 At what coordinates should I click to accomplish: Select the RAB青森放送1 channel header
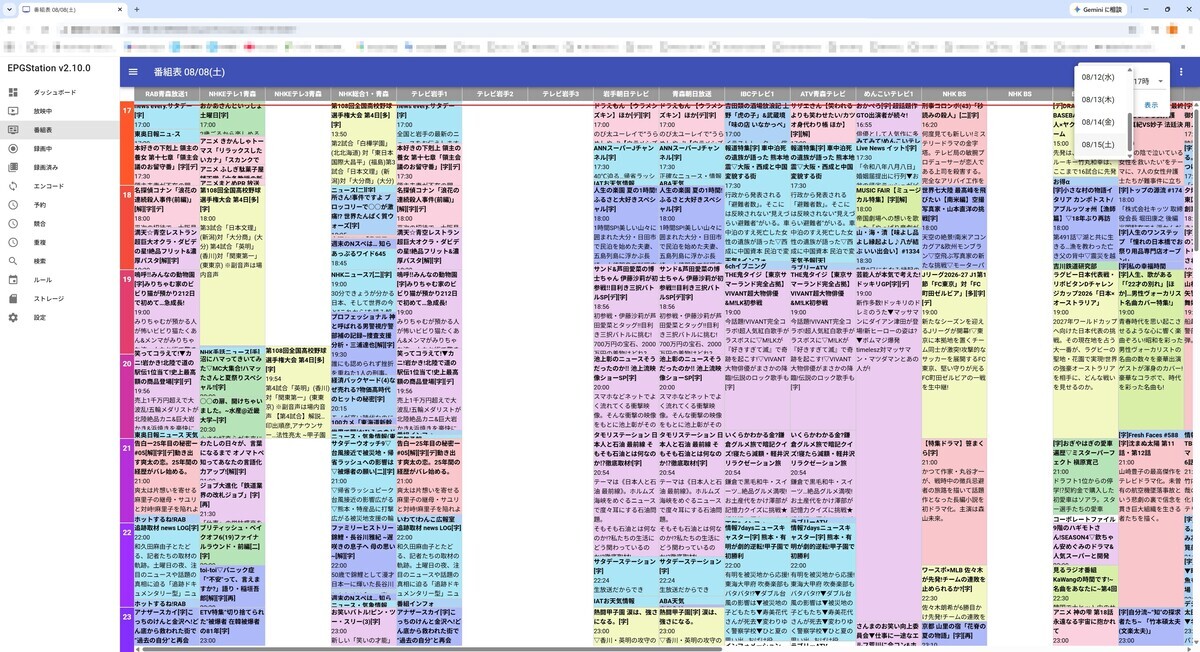coord(165,94)
